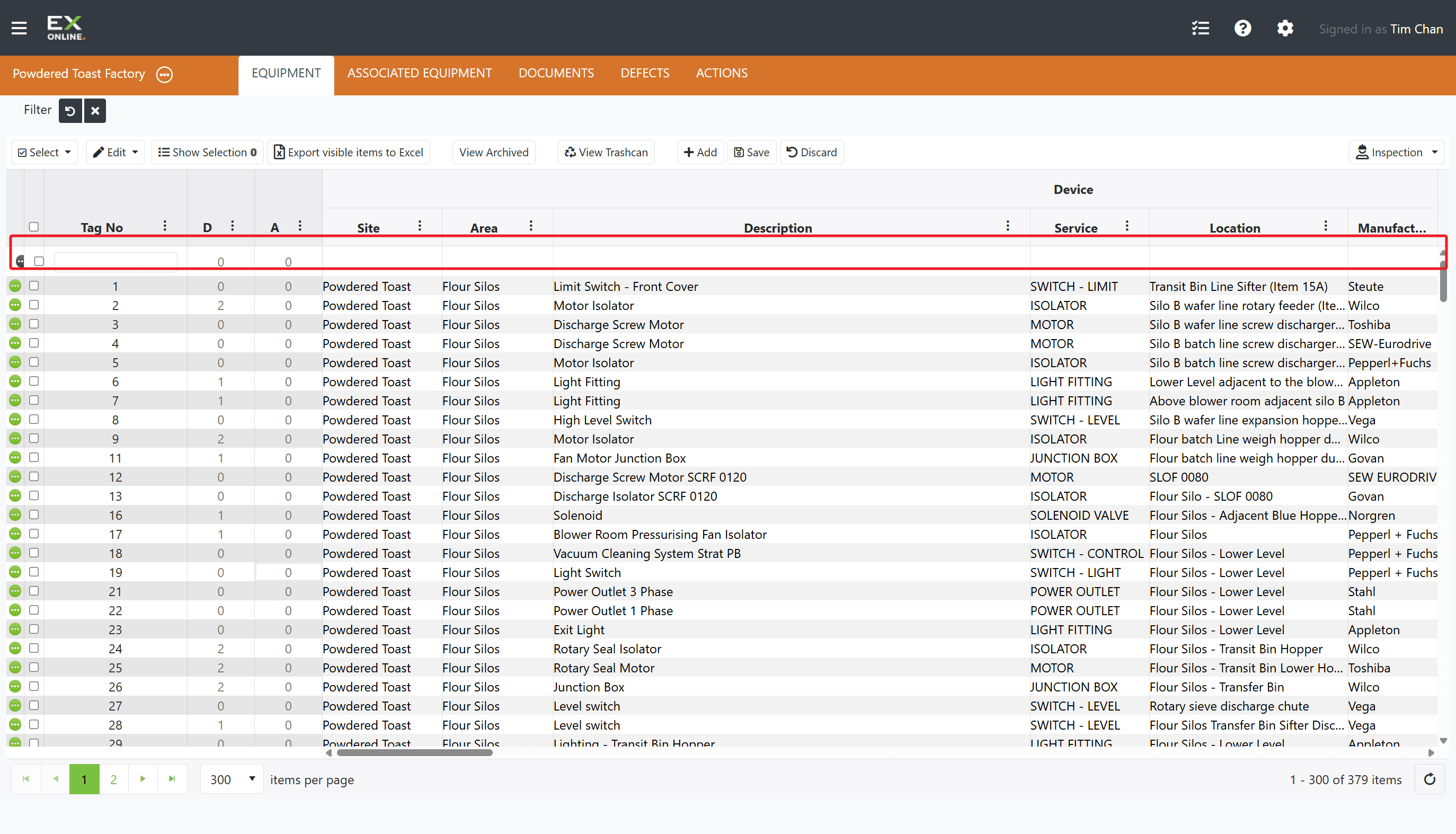The image size is (1456, 834).
Task: Open Powdered Toast Factory ellipsis options
Action: point(164,75)
